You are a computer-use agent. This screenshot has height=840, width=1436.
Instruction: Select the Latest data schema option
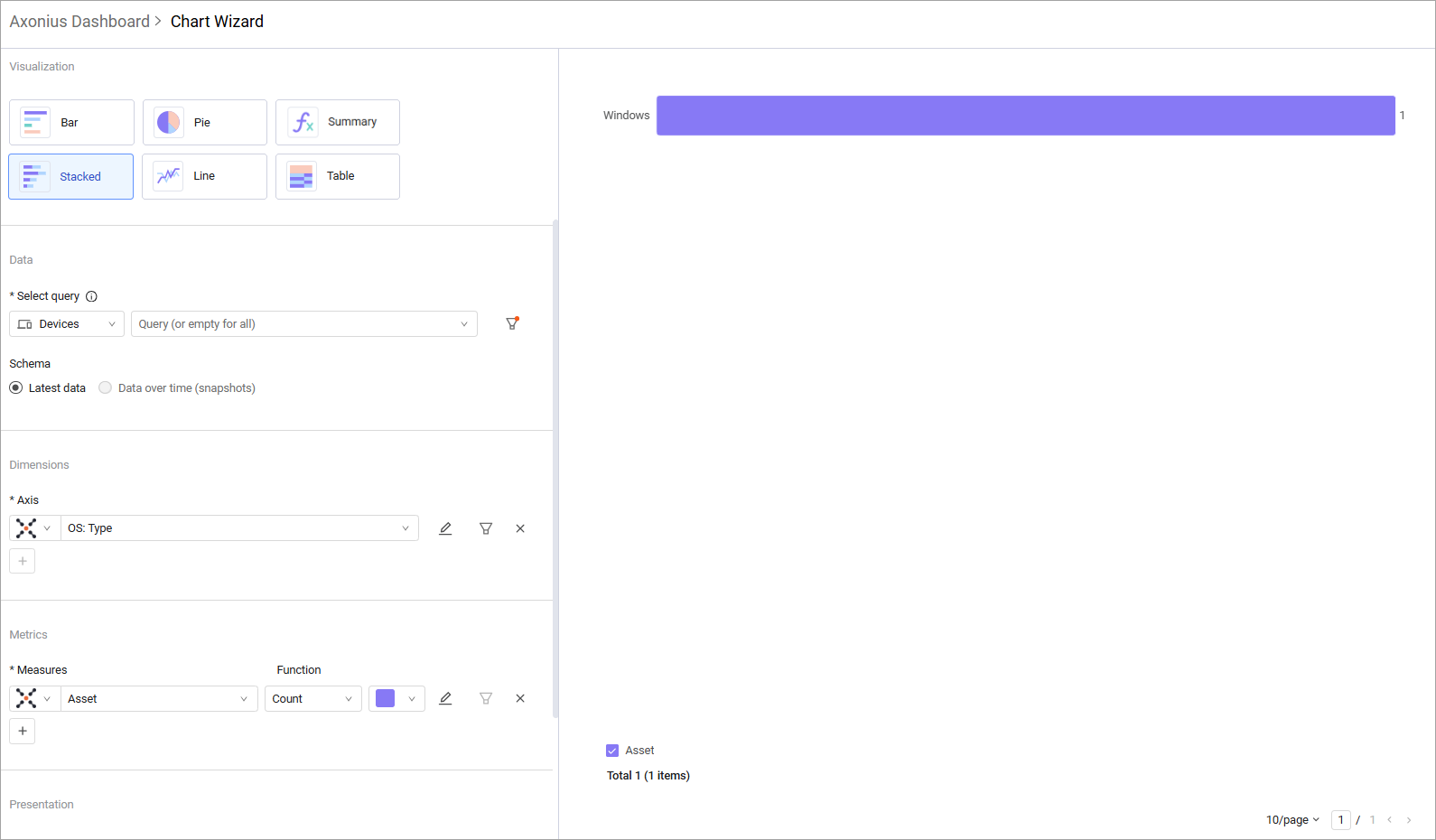pos(48,388)
